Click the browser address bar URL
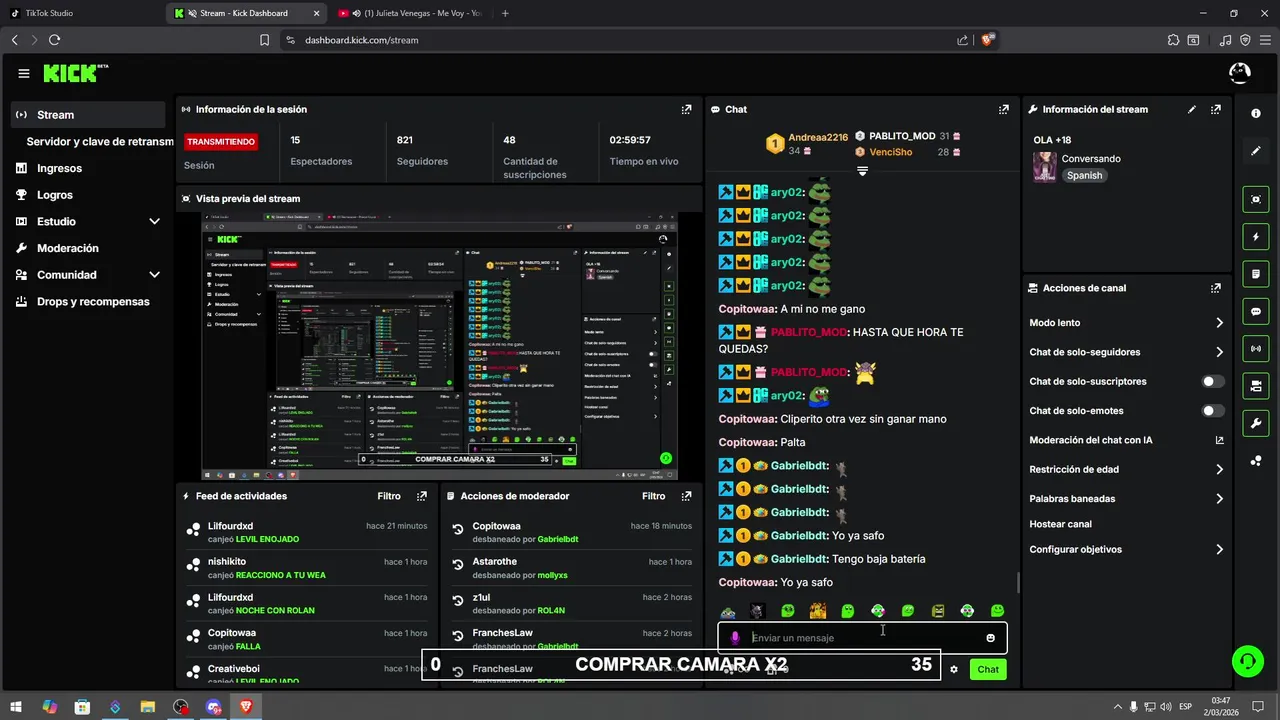 [361, 40]
